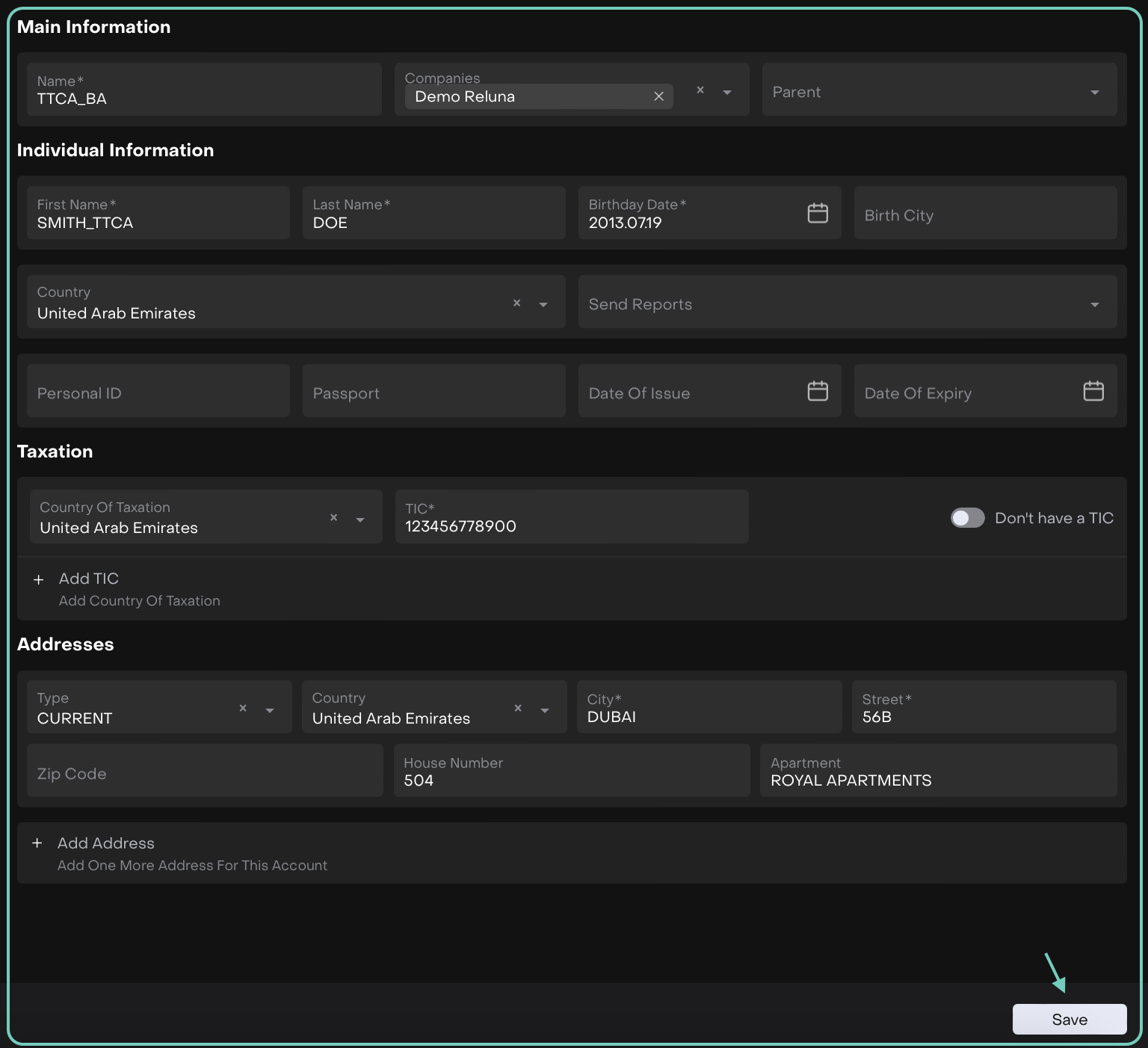Click Add One More Address For This Account
This screenshot has height=1048, width=1148.
[192, 865]
